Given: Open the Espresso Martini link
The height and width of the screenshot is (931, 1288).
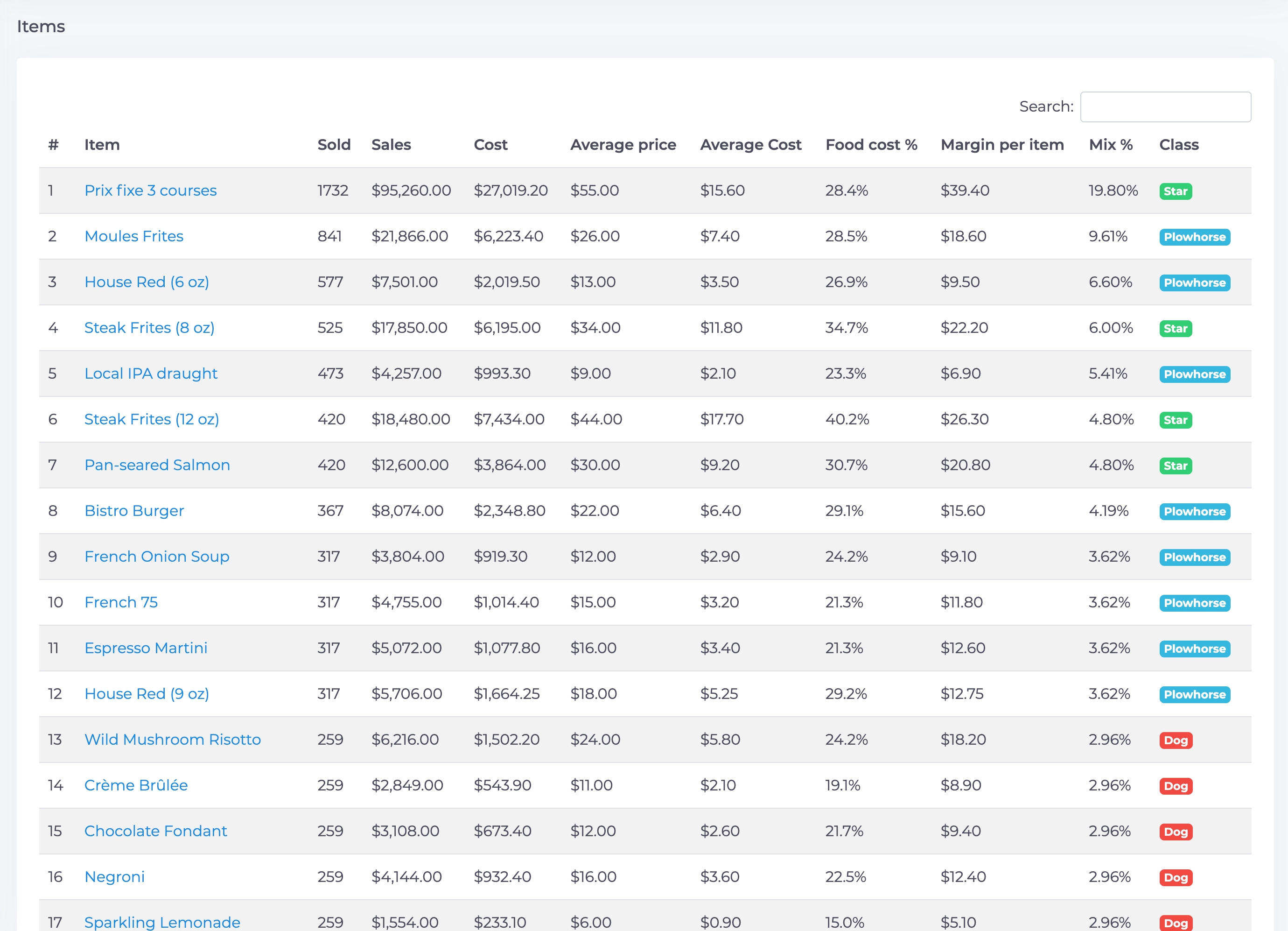Looking at the screenshot, I should tap(146, 648).
